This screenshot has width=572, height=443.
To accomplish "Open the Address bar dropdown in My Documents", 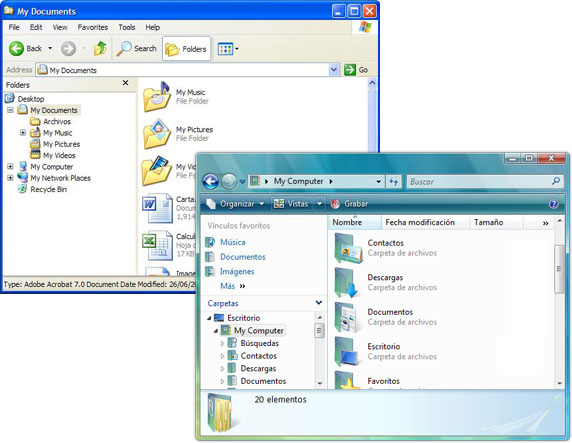I will click(333, 70).
